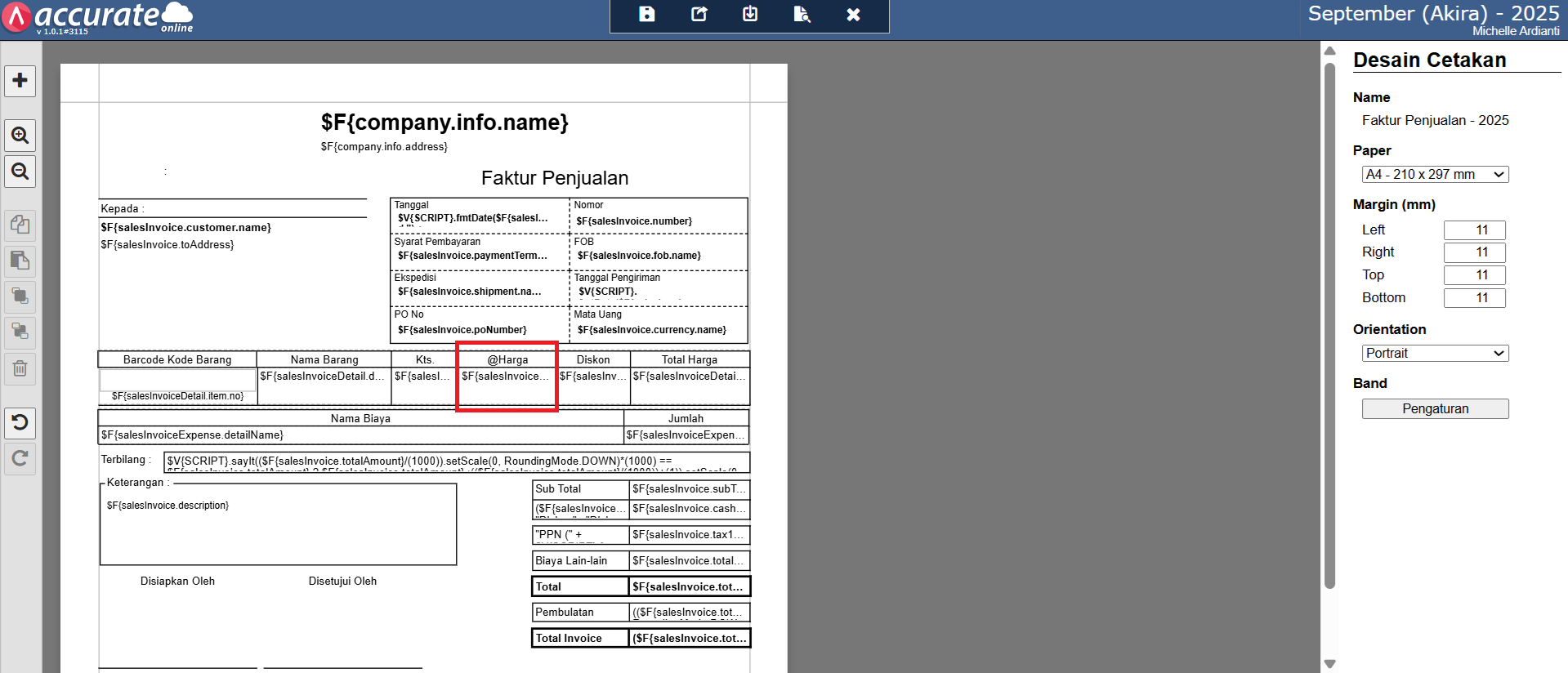The width and height of the screenshot is (1568, 673).
Task: Select the Faktur Penjualan title text
Action: point(554,178)
